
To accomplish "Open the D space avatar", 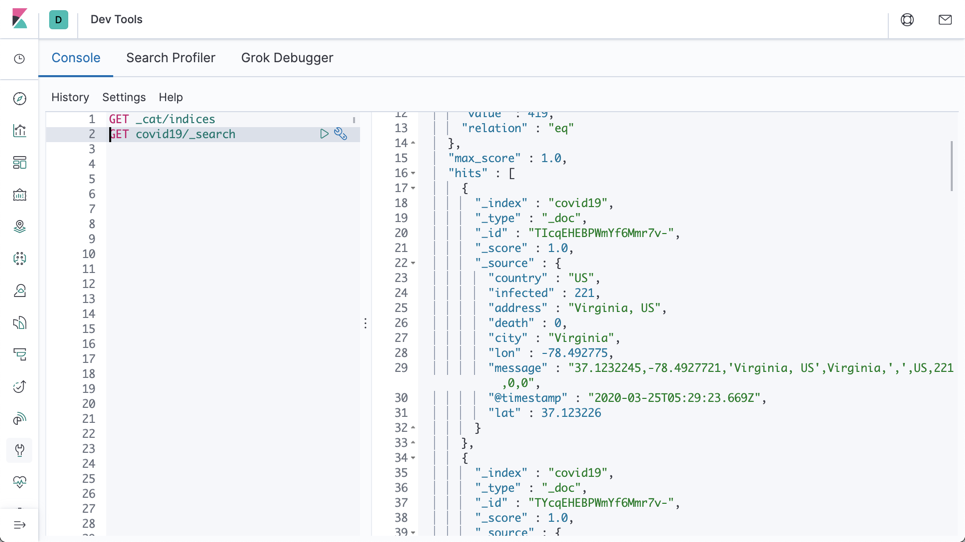I will [58, 20].
